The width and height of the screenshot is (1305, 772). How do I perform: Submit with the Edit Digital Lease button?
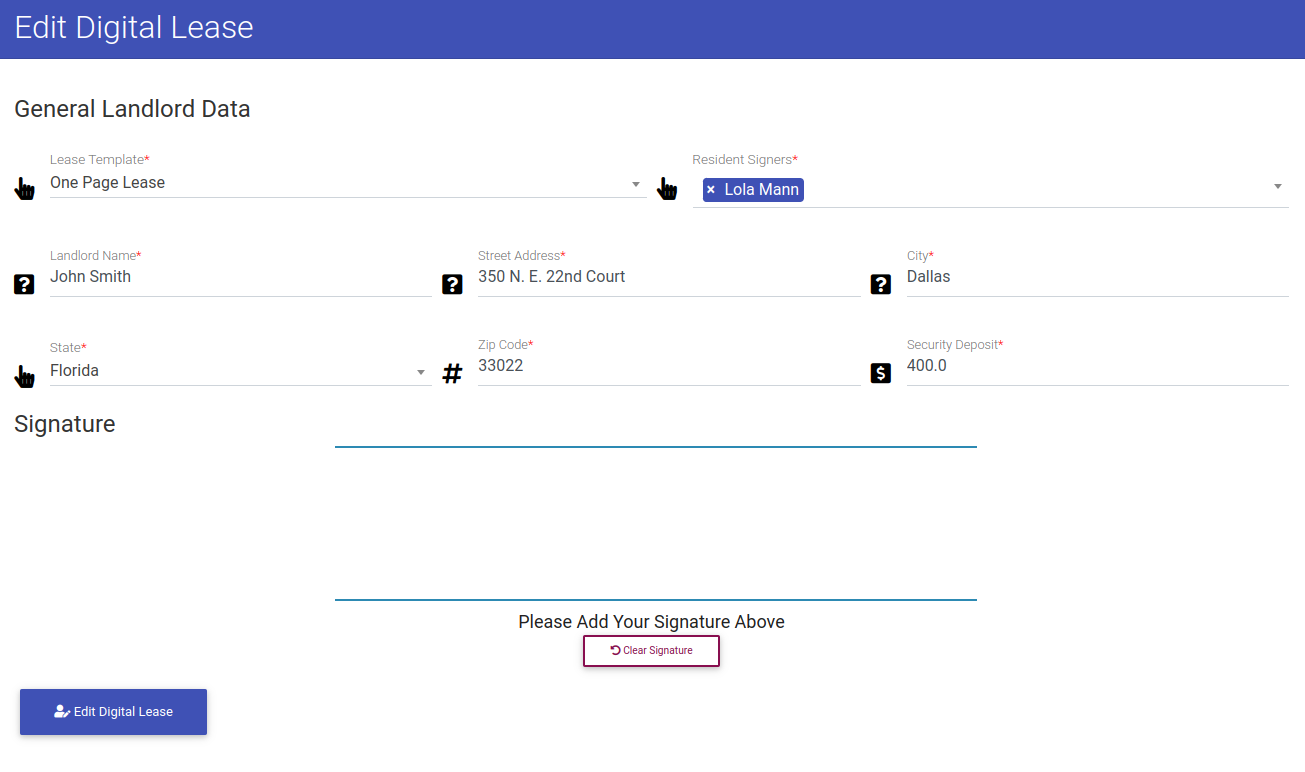click(x=113, y=712)
